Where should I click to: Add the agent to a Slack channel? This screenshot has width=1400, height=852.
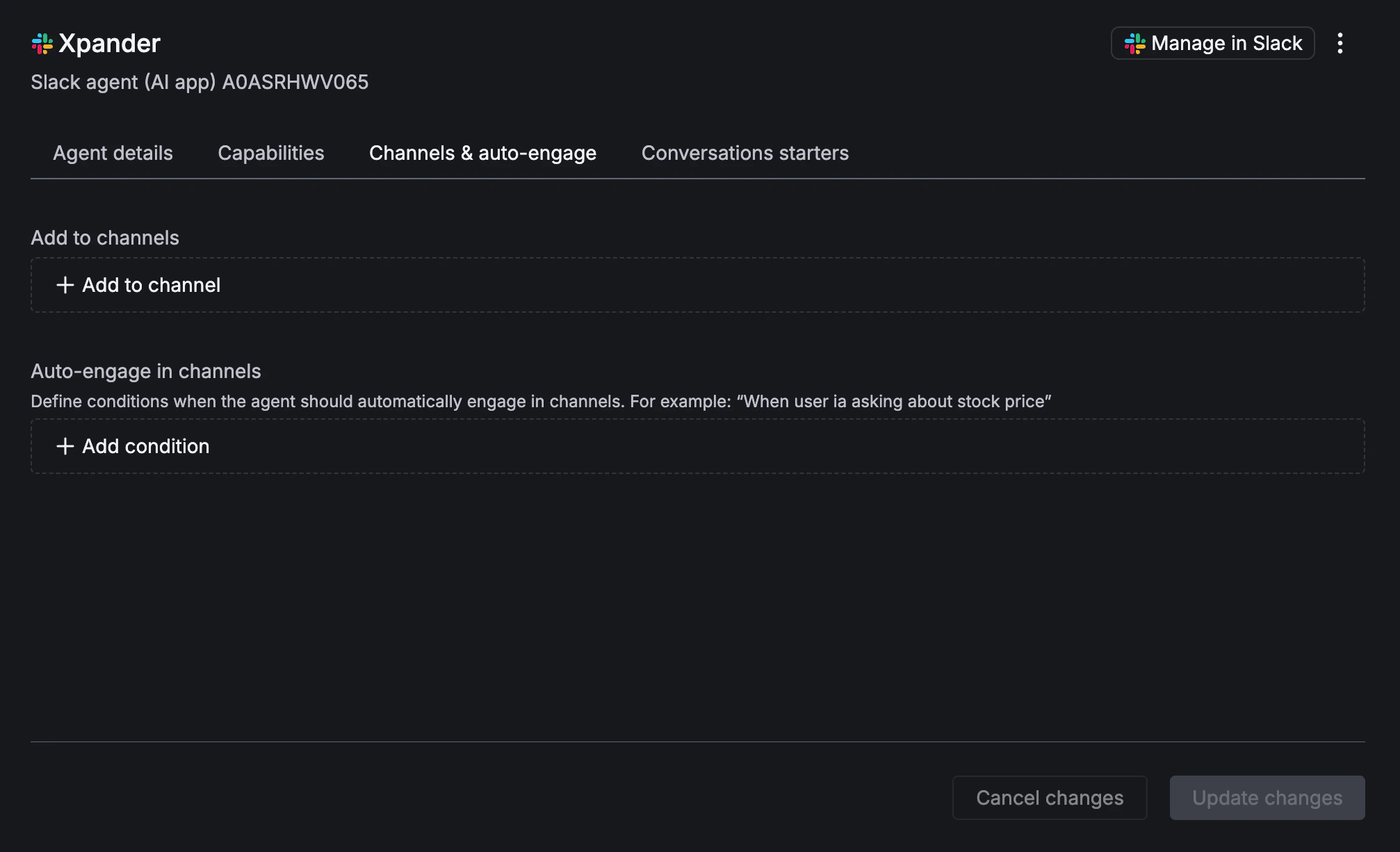click(x=152, y=285)
